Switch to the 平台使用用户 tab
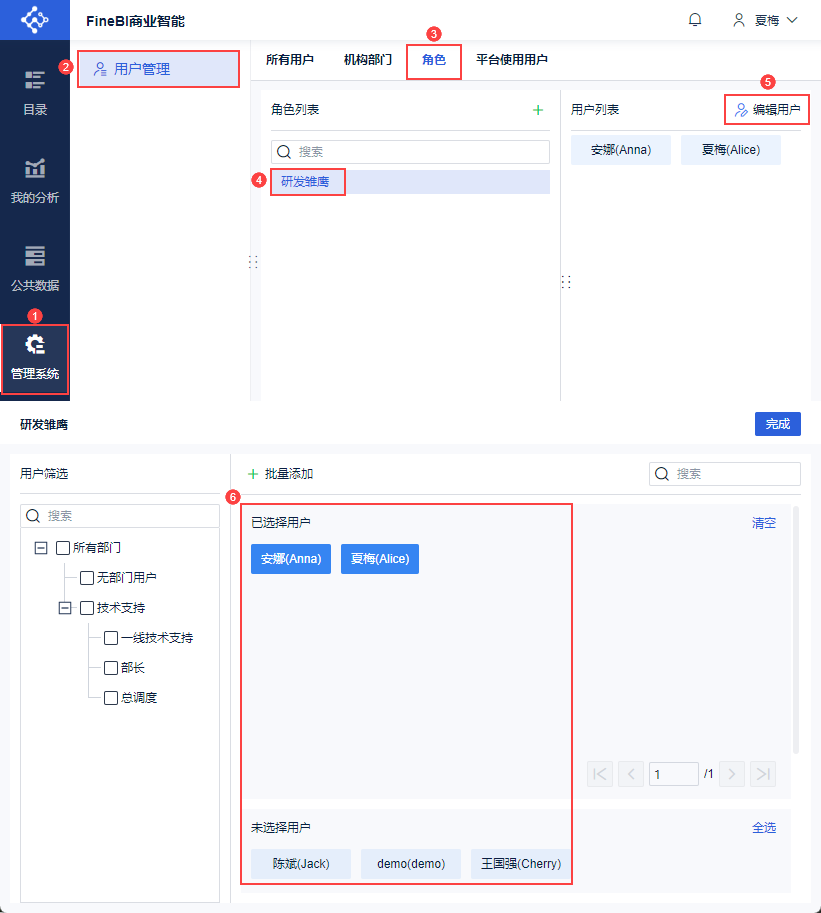 tap(511, 59)
